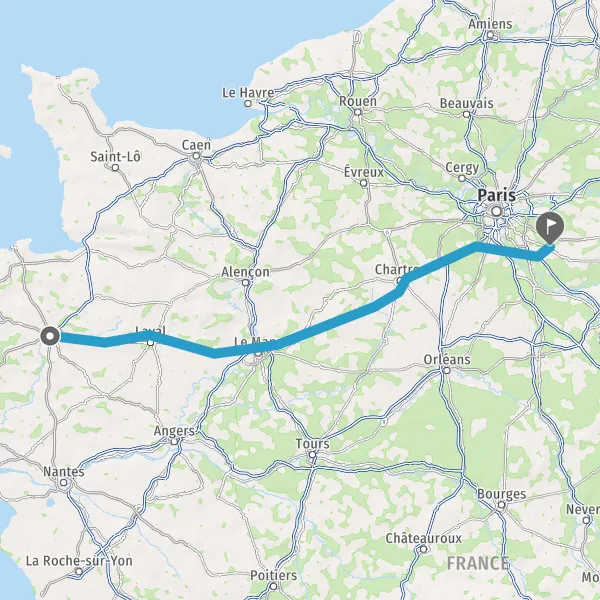The width and height of the screenshot is (600, 600).
Task: Click the La Roche-sur-Yon label
Action: [x=79, y=561]
